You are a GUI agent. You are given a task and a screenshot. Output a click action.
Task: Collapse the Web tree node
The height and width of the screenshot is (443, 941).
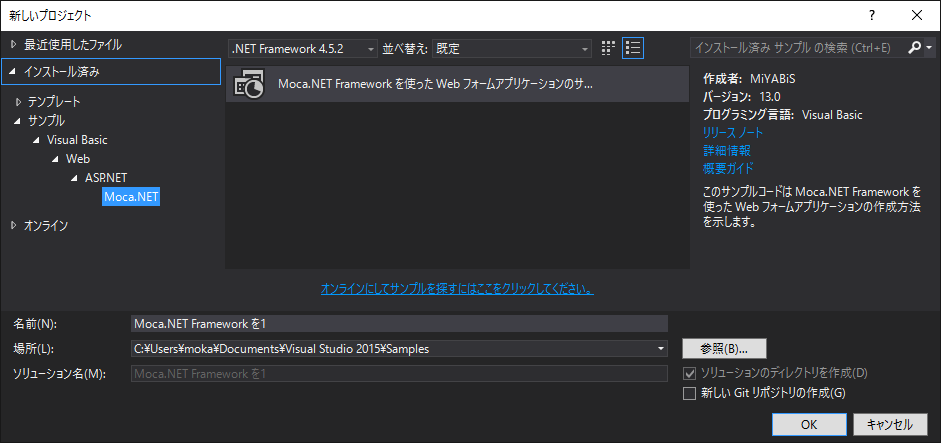coord(56,159)
